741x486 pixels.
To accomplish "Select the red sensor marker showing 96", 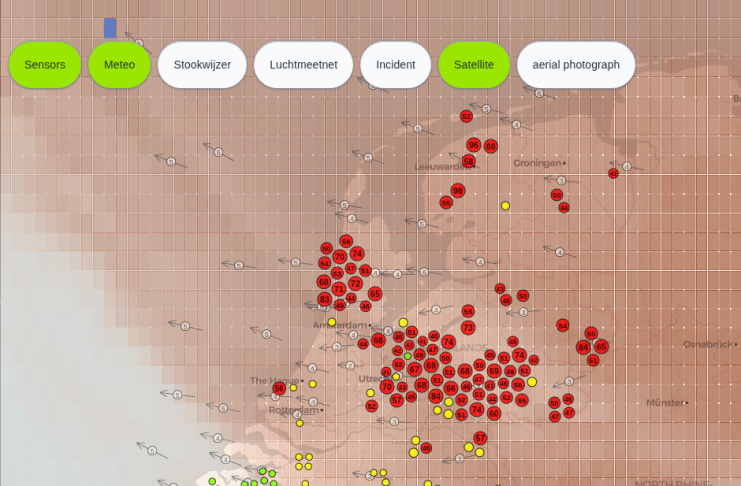I will (474, 145).
